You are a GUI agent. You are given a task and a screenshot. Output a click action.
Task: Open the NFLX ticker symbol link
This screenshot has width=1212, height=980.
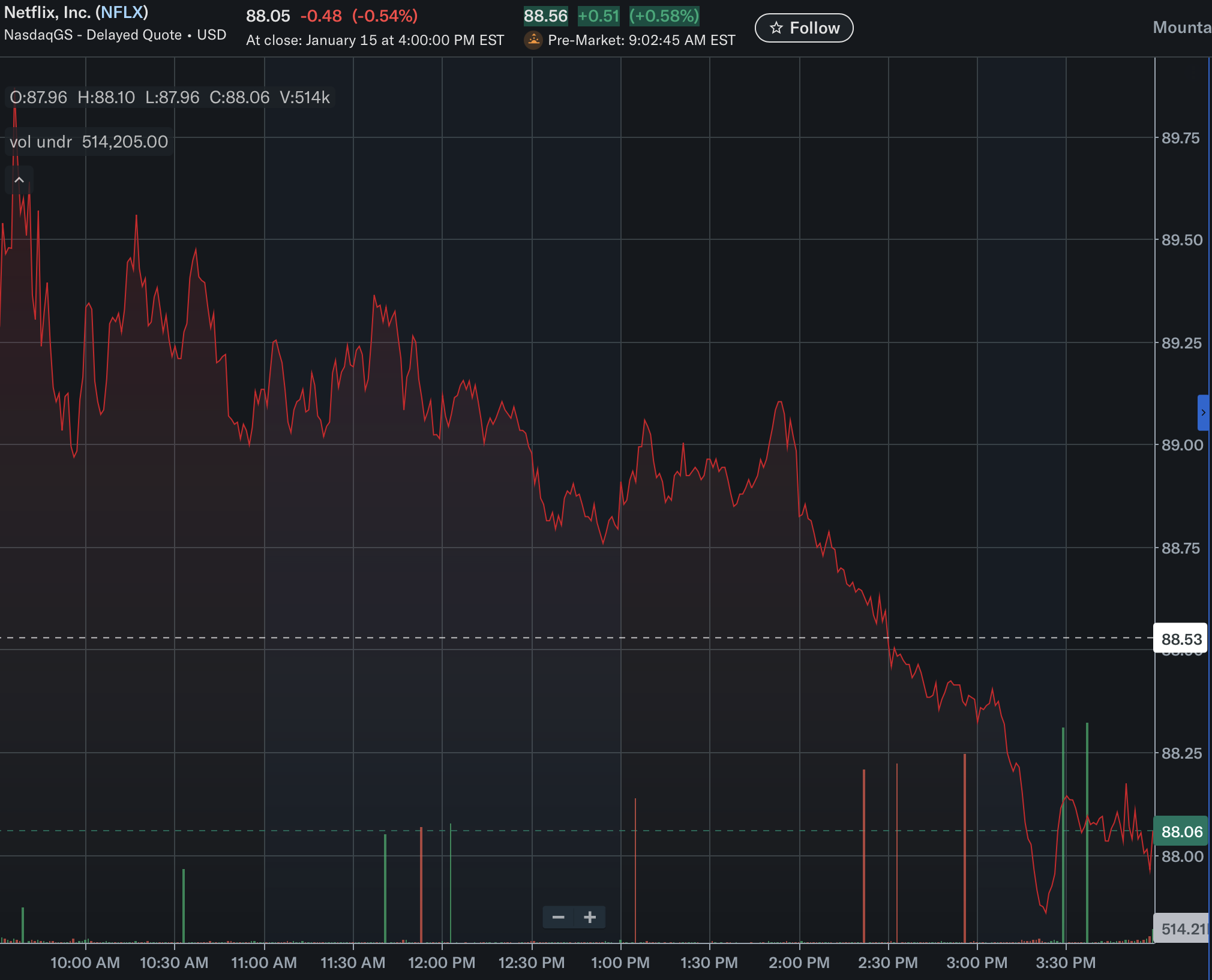122,13
